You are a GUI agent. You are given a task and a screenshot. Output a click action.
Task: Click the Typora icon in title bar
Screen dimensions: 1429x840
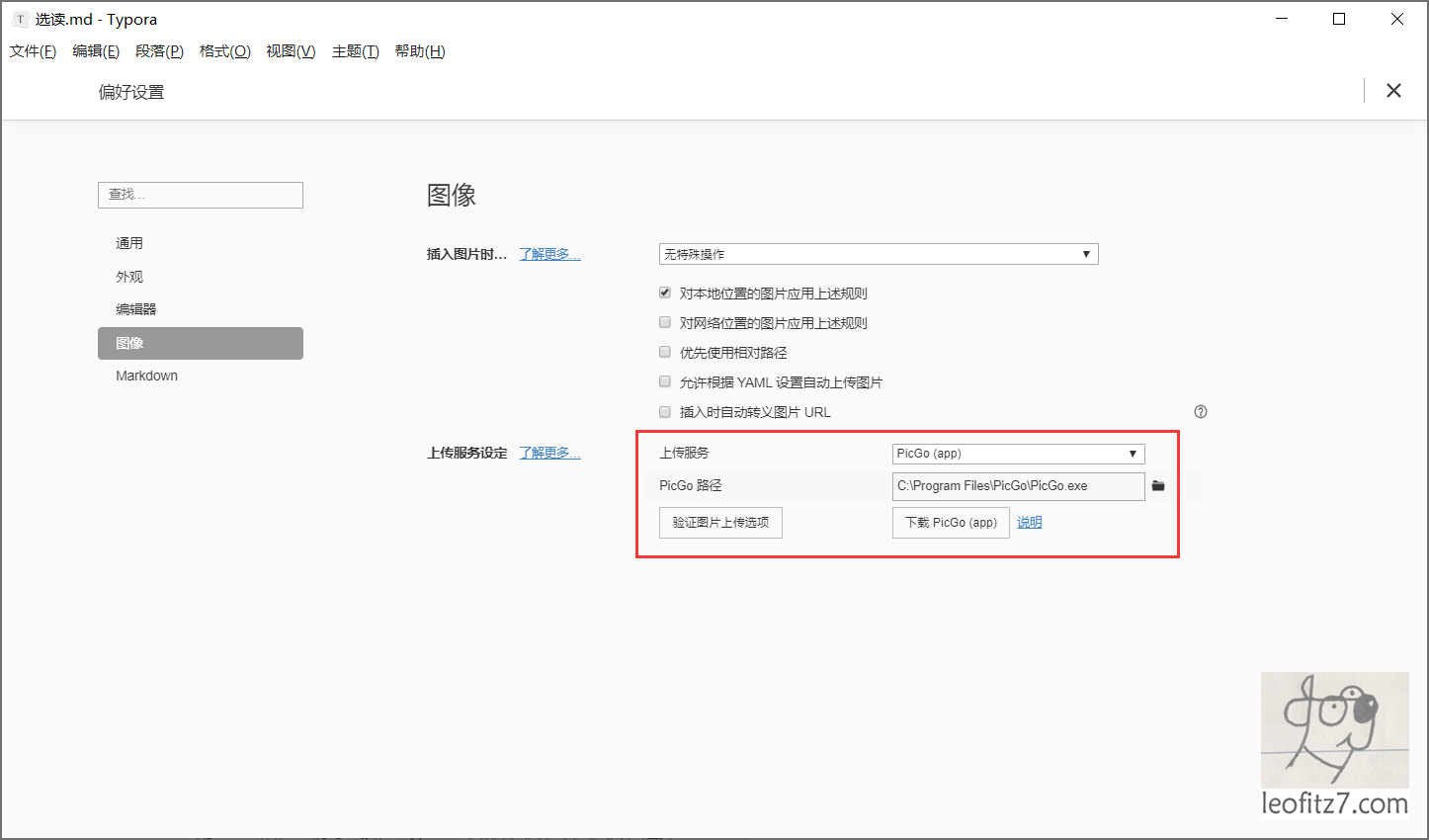20,19
